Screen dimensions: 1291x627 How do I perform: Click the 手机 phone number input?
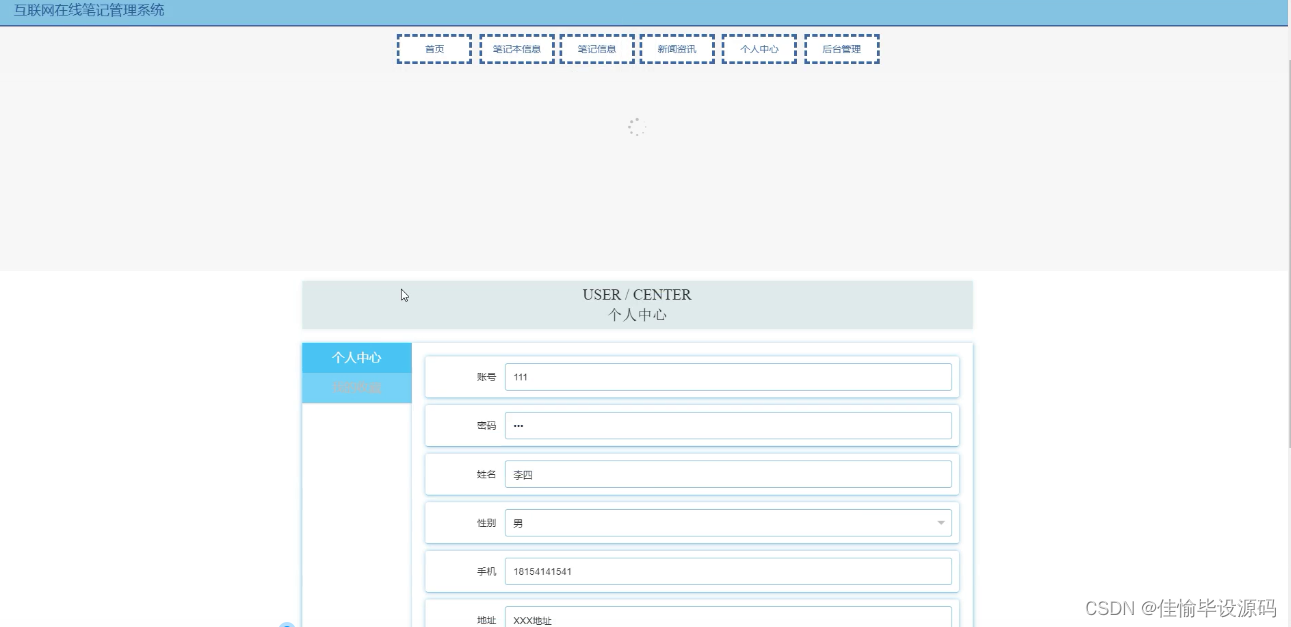point(728,571)
